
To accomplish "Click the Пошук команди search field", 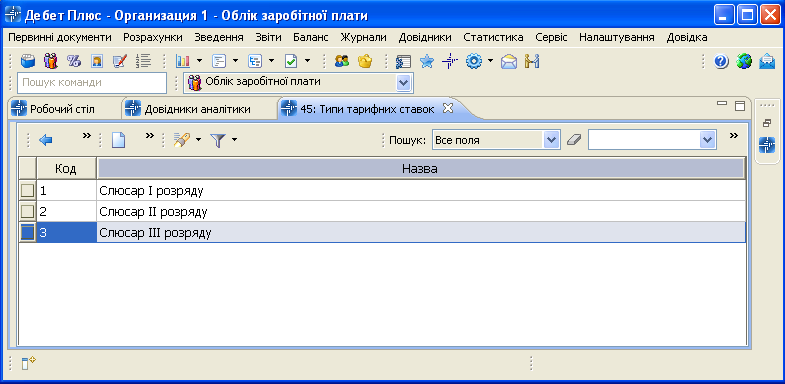I will [x=92, y=83].
